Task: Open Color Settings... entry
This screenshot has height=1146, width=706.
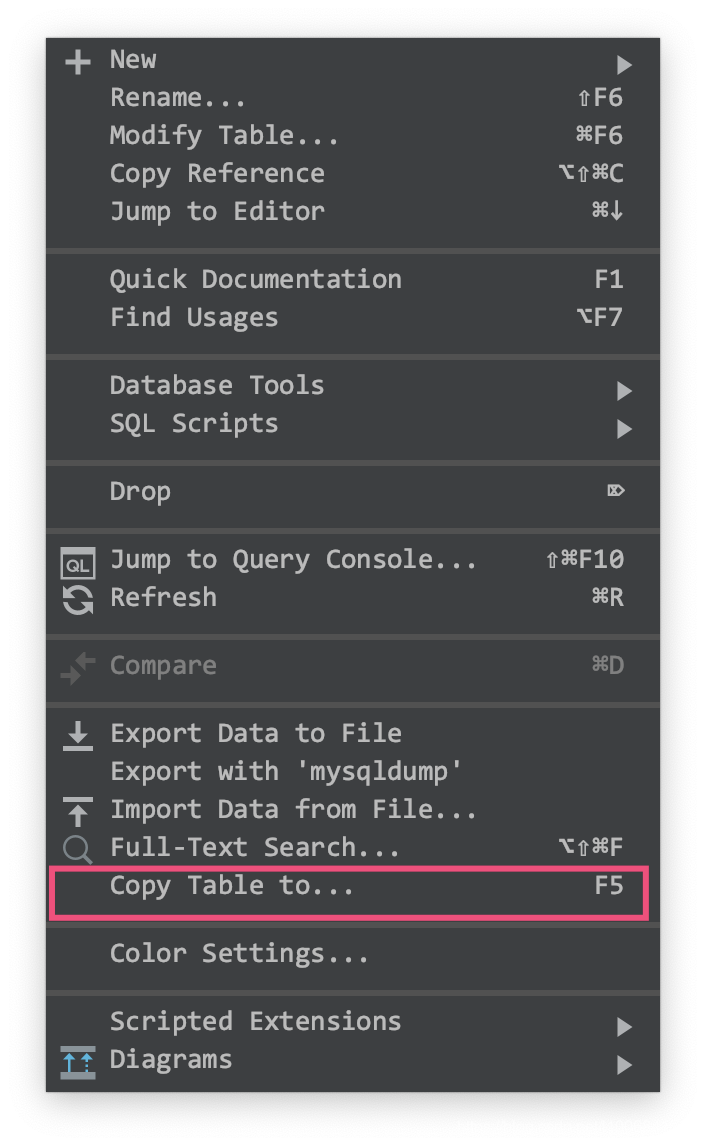Action: (239, 954)
